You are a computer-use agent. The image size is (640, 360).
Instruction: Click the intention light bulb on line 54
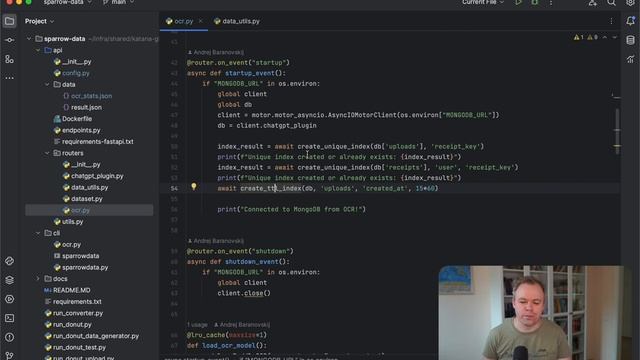pyautogui.click(x=194, y=187)
